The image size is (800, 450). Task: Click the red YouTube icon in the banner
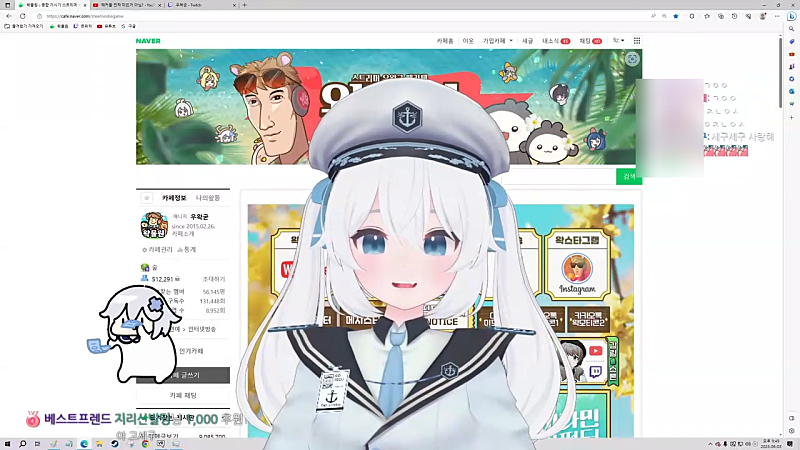click(595, 351)
